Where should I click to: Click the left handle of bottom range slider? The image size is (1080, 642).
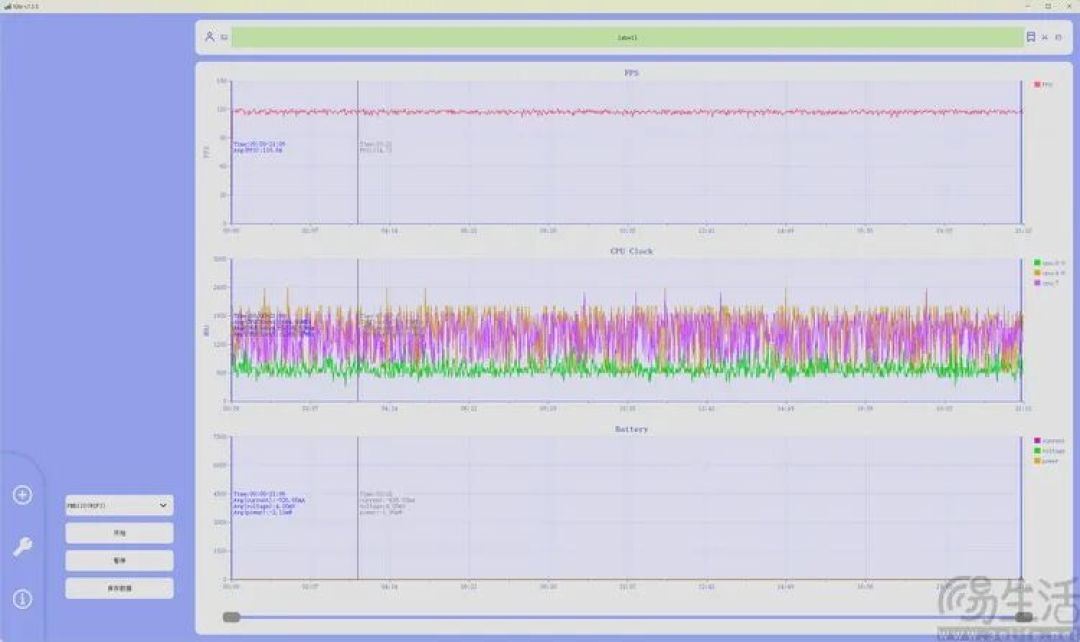(x=231, y=617)
